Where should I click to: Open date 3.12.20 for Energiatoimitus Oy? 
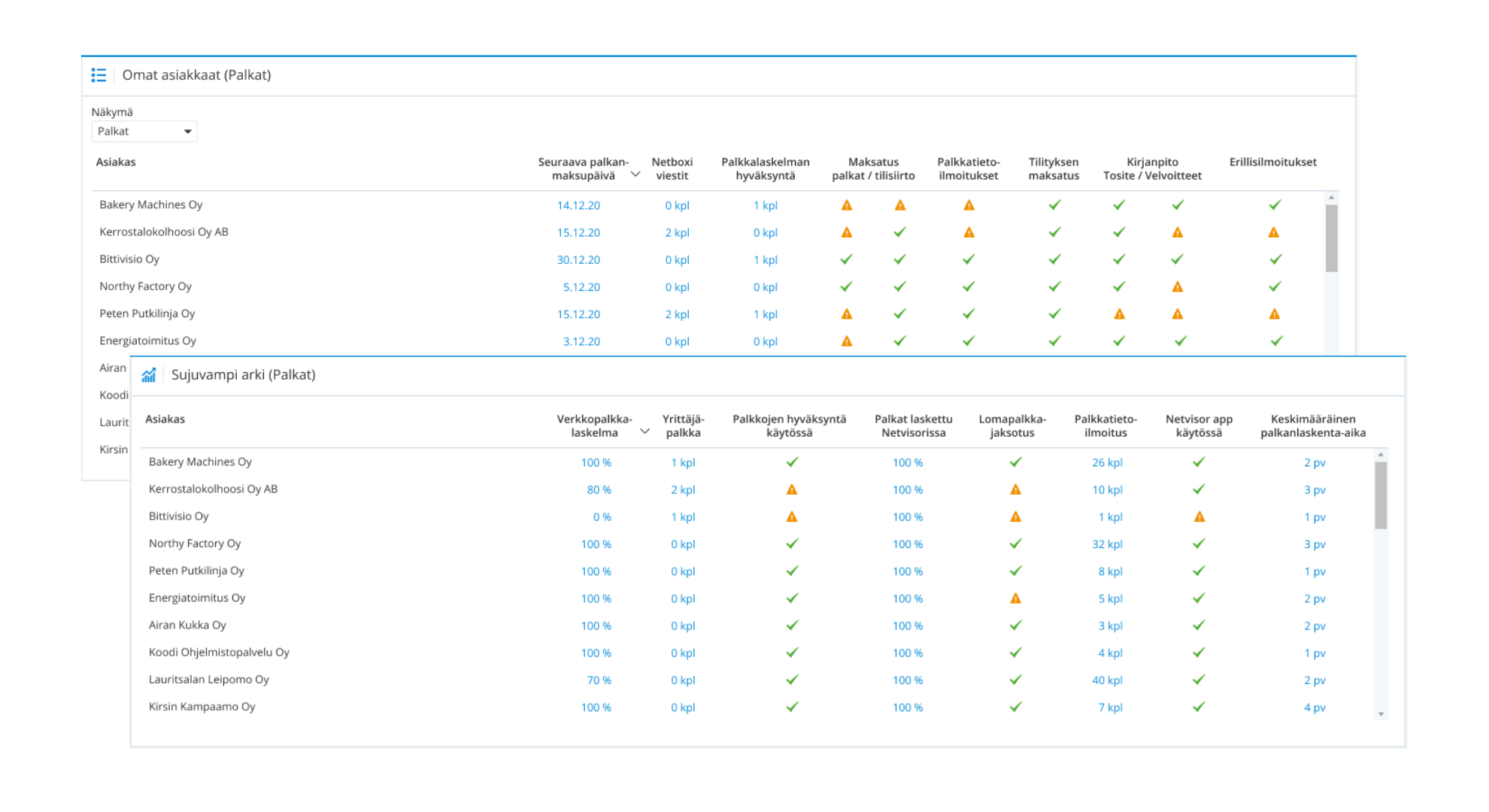tap(581, 341)
